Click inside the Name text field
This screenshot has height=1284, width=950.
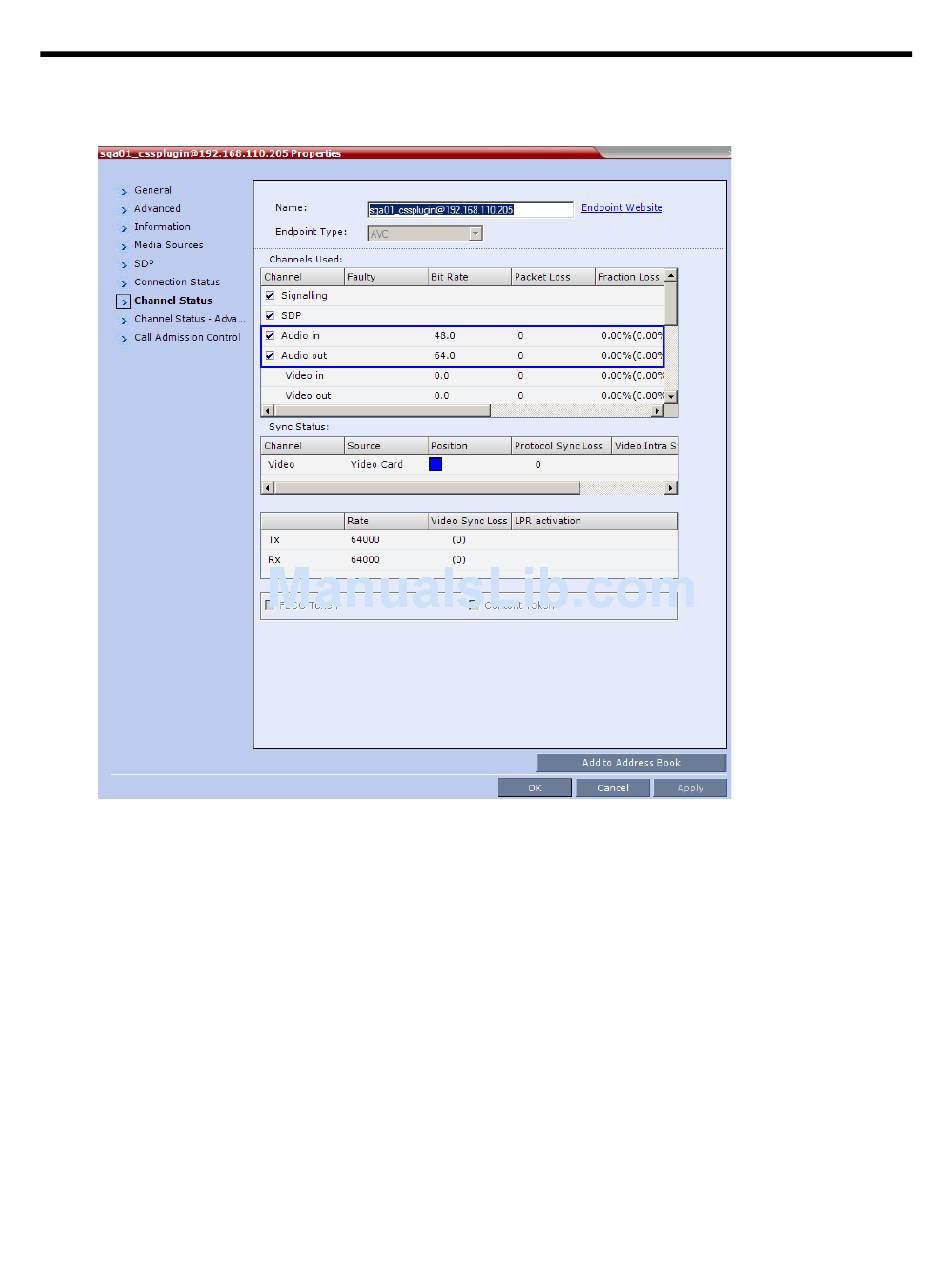pos(470,210)
